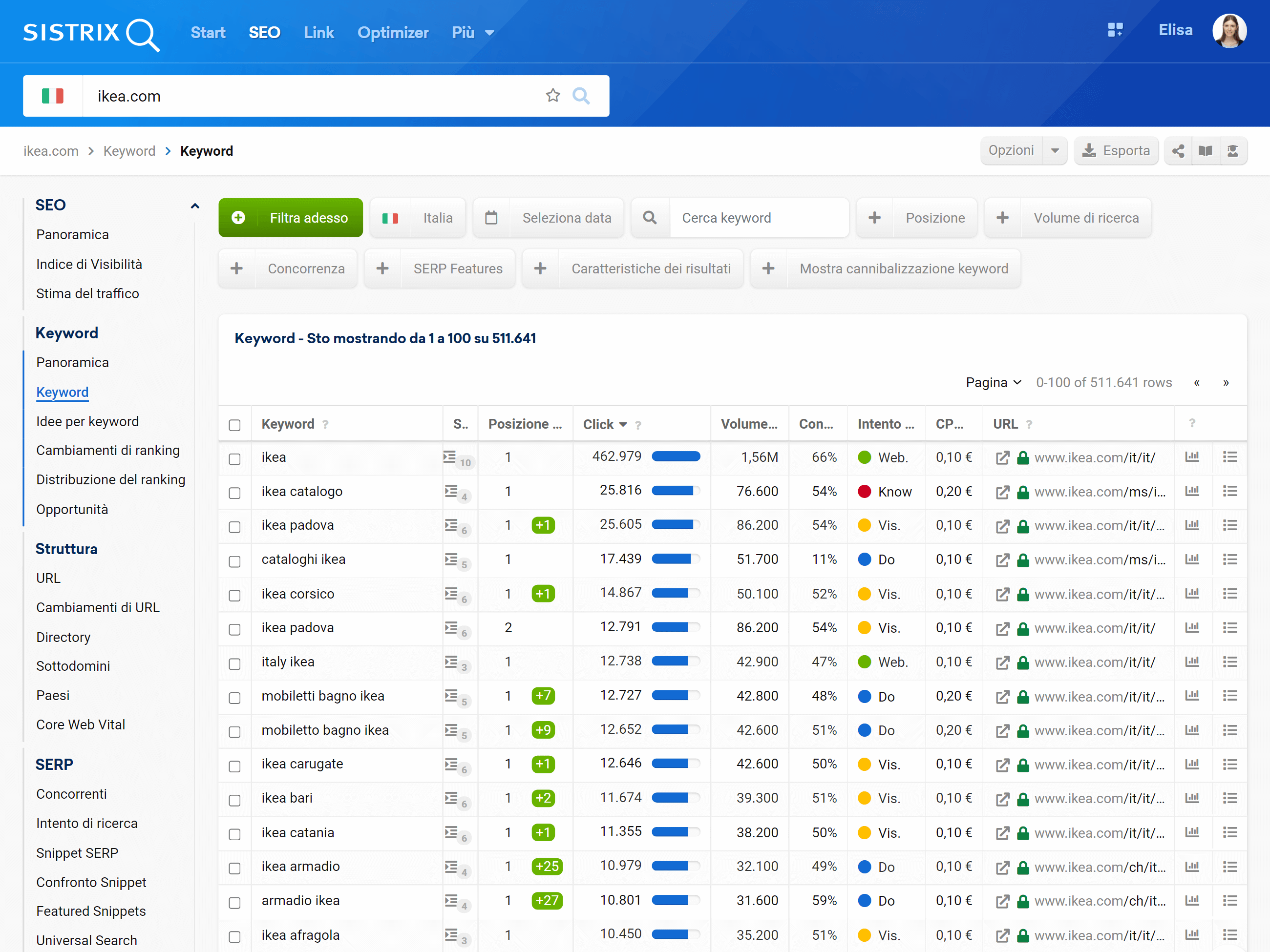
Task: Click help question mark next to Keyword header
Action: [x=325, y=425]
